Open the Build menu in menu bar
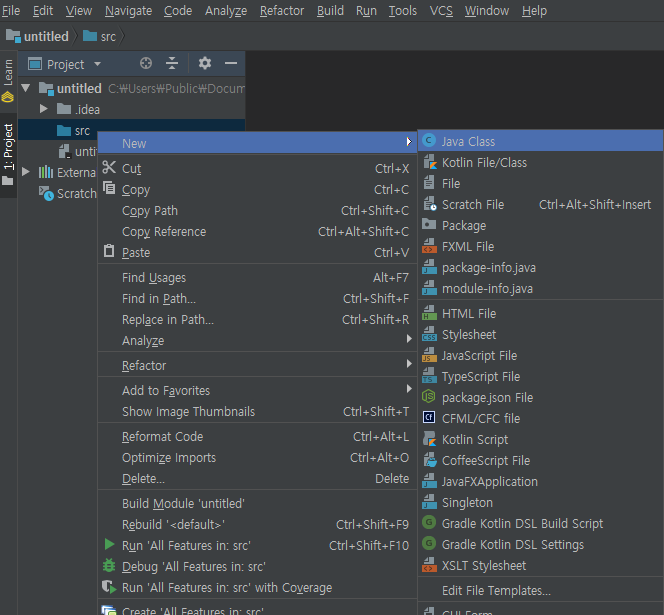 tap(330, 11)
